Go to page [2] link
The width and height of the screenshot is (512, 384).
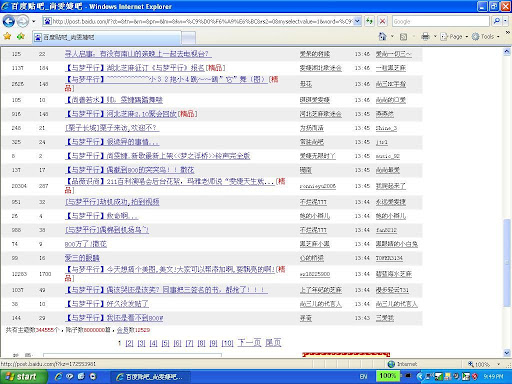129,343
